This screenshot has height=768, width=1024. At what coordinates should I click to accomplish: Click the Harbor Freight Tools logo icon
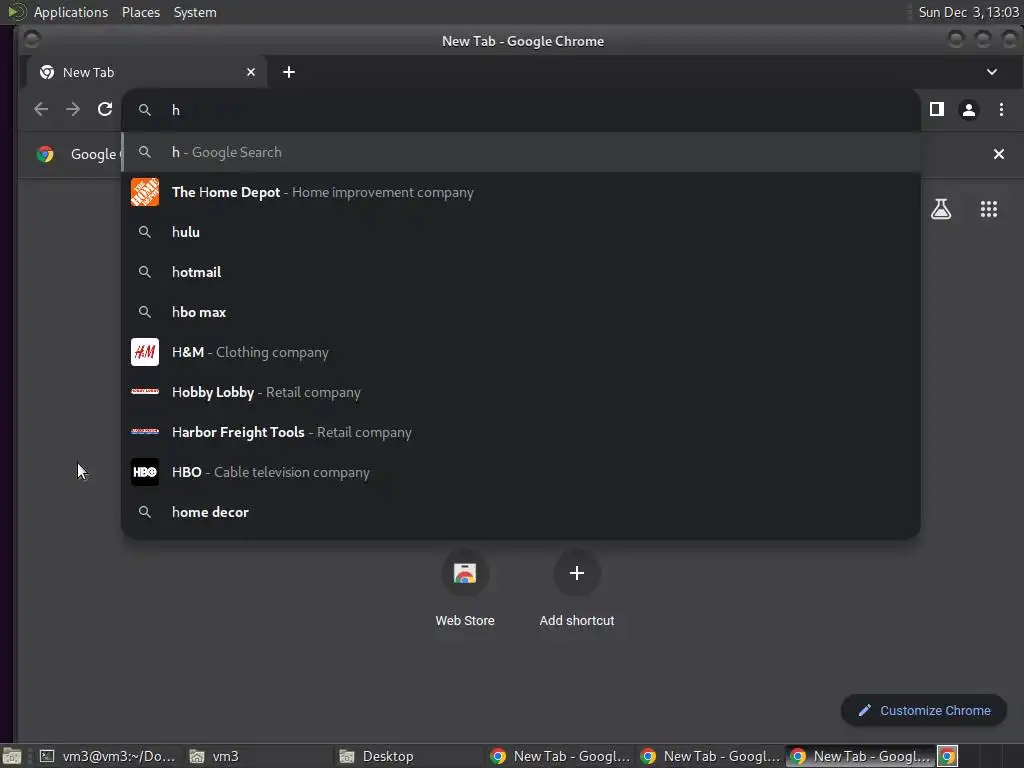(x=145, y=432)
